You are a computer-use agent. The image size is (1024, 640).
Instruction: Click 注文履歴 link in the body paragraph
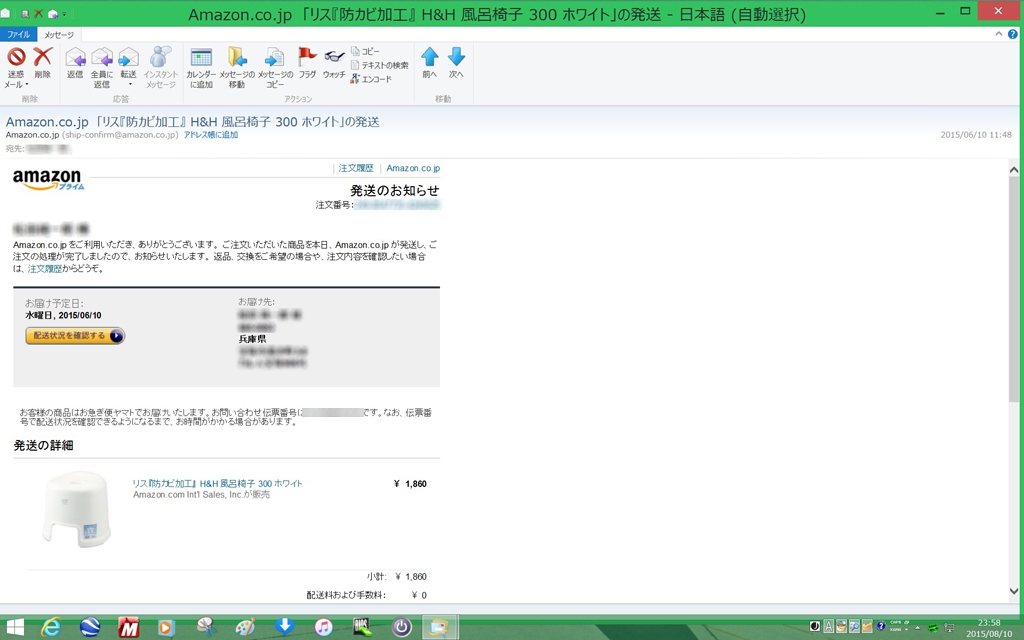(x=44, y=268)
